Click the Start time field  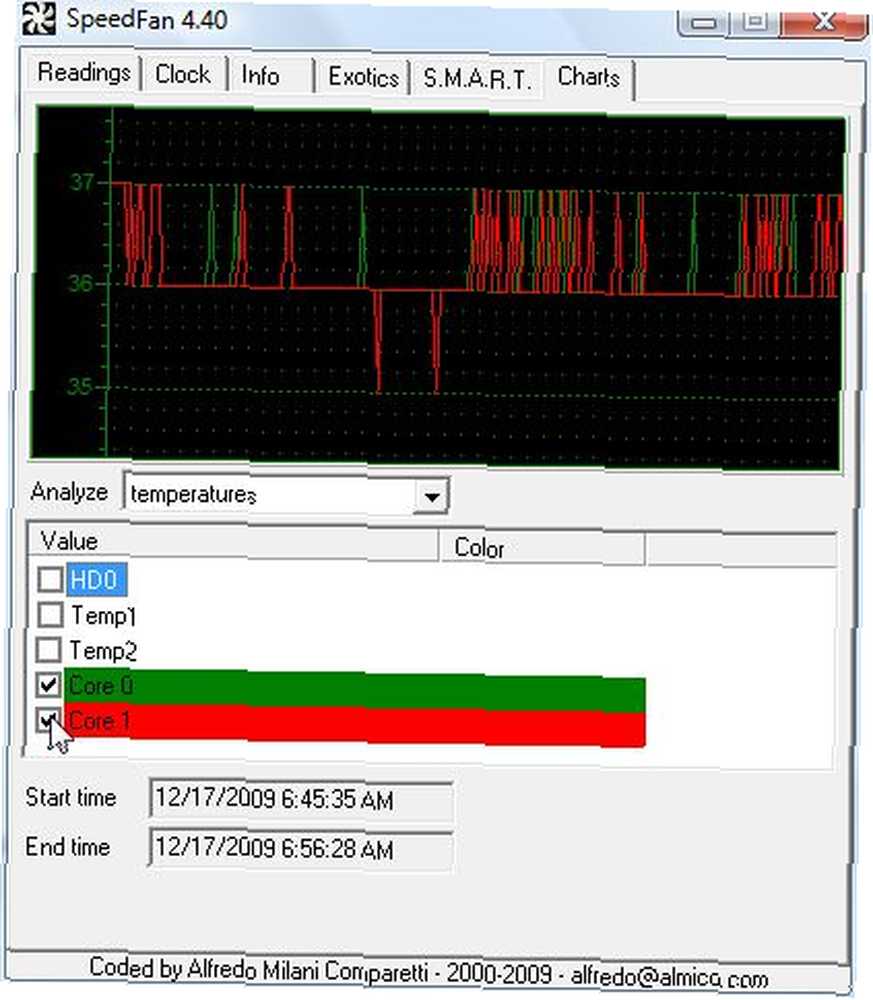301,798
